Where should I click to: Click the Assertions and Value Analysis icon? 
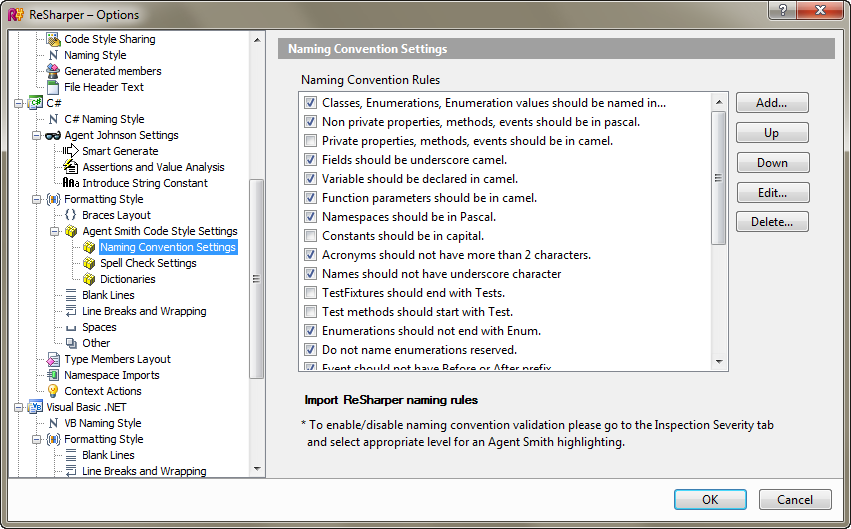[x=71, y=167]
